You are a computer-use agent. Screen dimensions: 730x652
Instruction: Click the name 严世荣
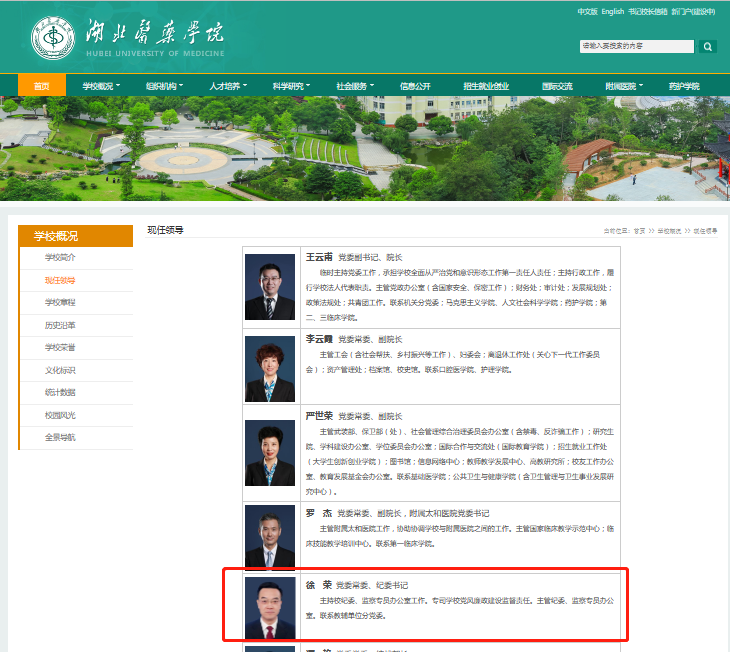point(319,416)
